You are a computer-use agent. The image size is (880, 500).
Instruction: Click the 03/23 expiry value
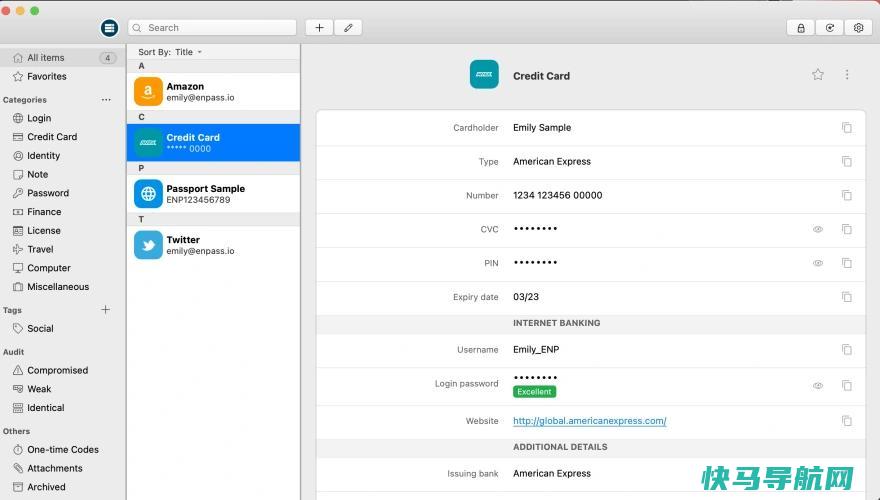526,297
